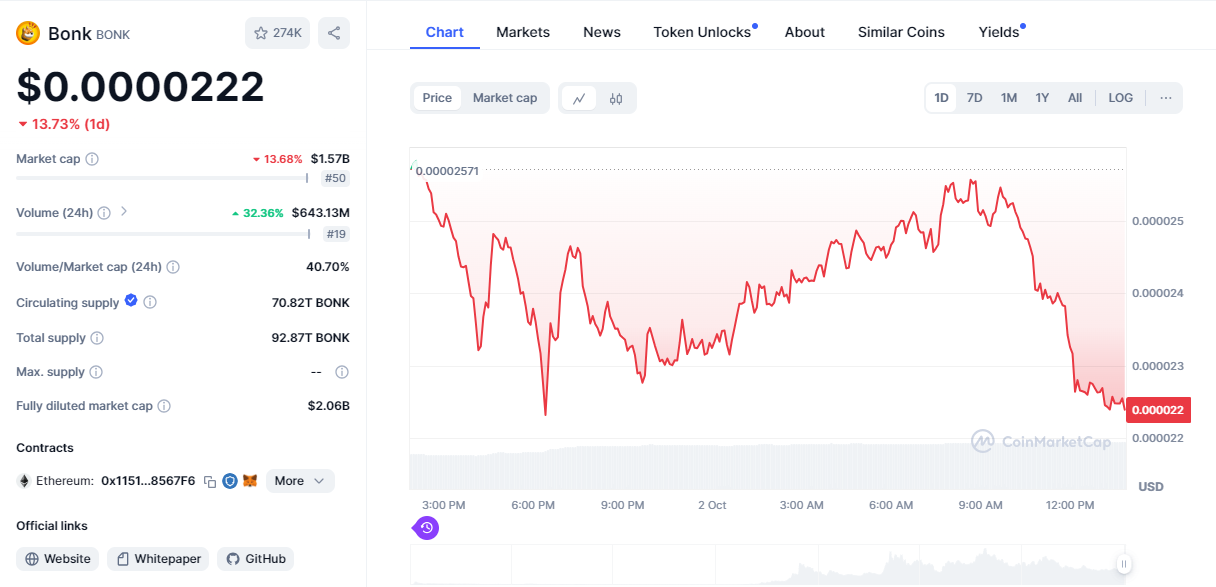Click the volume rank #19 badge

click(336, 234)
